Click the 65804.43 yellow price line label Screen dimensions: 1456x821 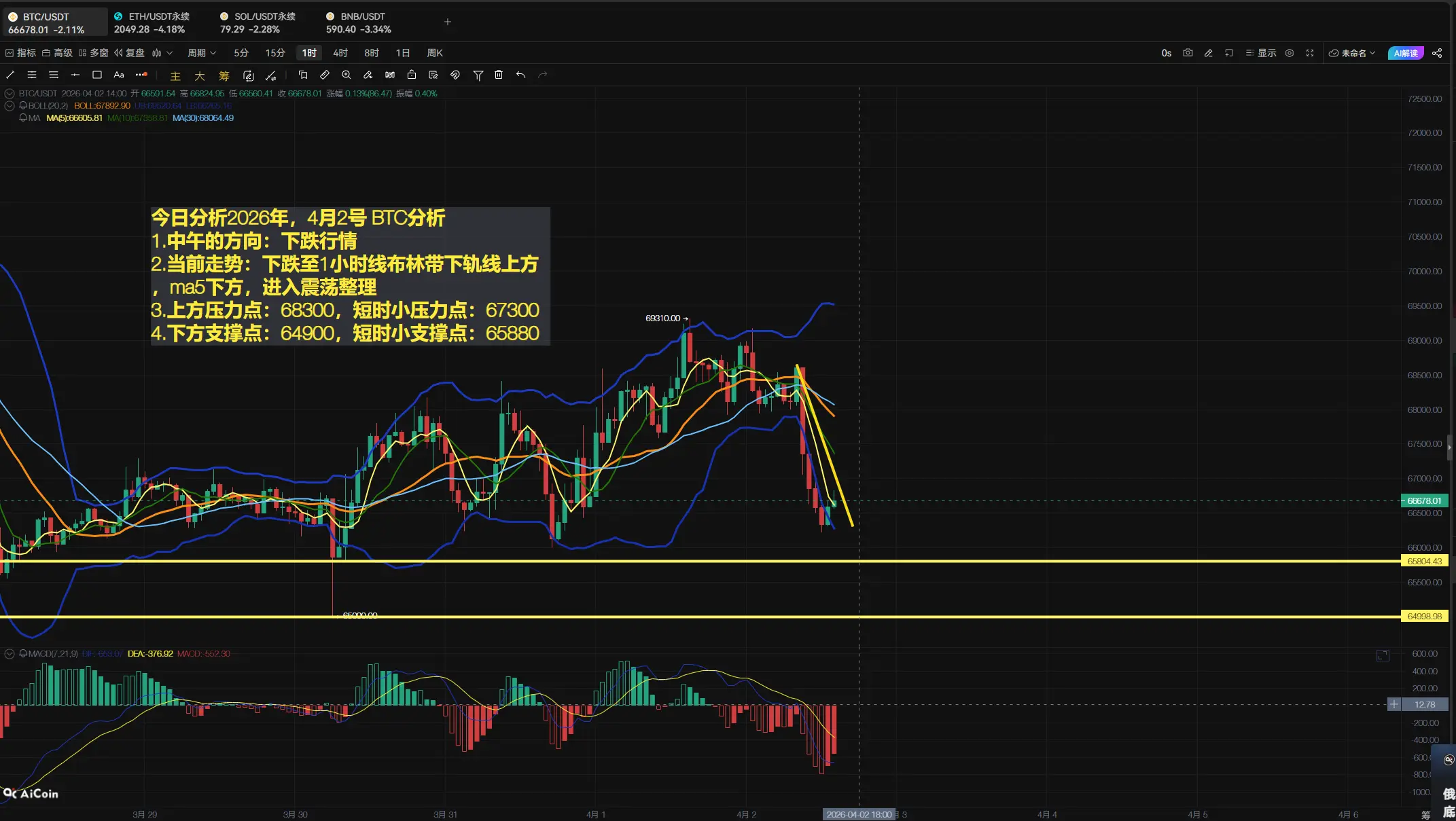coord(1424,561)
